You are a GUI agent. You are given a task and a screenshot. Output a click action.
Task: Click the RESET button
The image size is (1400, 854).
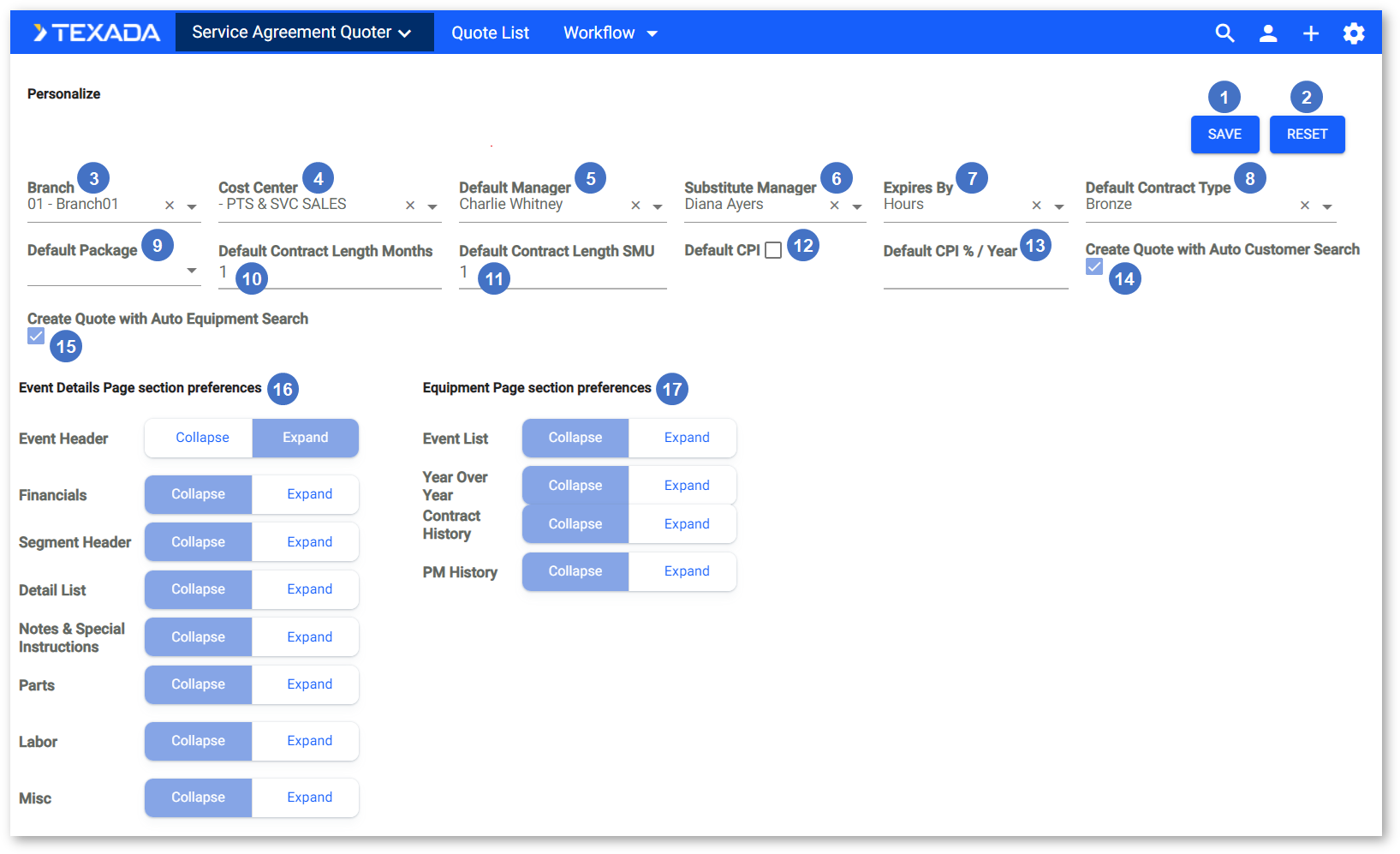tap(1307, 134)
